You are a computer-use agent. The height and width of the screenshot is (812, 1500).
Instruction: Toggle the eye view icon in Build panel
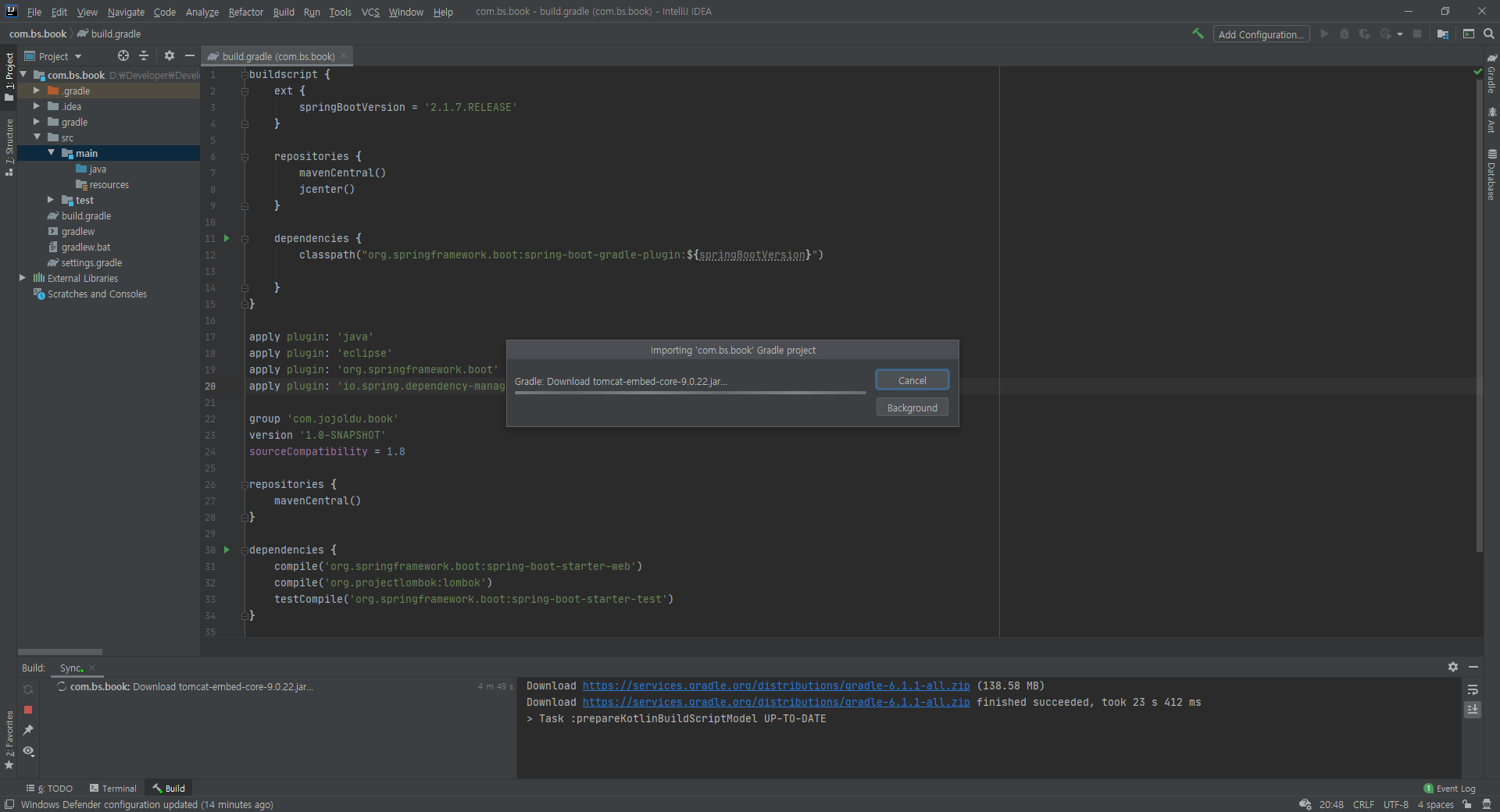(28, 750)
